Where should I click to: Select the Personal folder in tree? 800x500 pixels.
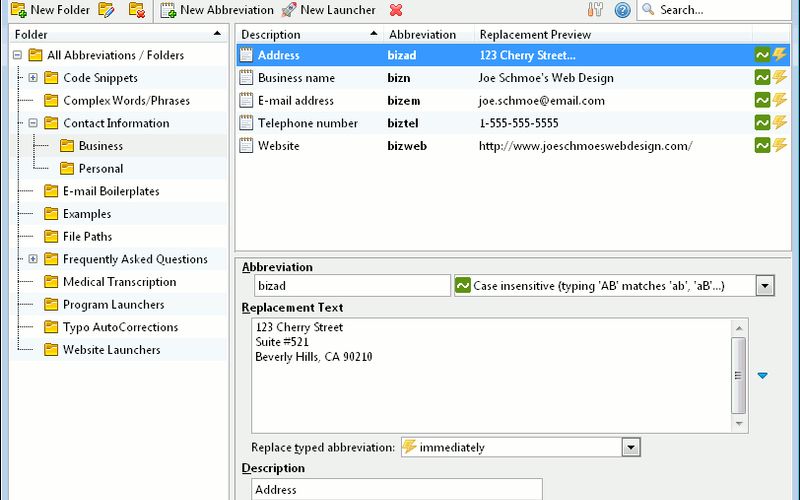(100, 169)
